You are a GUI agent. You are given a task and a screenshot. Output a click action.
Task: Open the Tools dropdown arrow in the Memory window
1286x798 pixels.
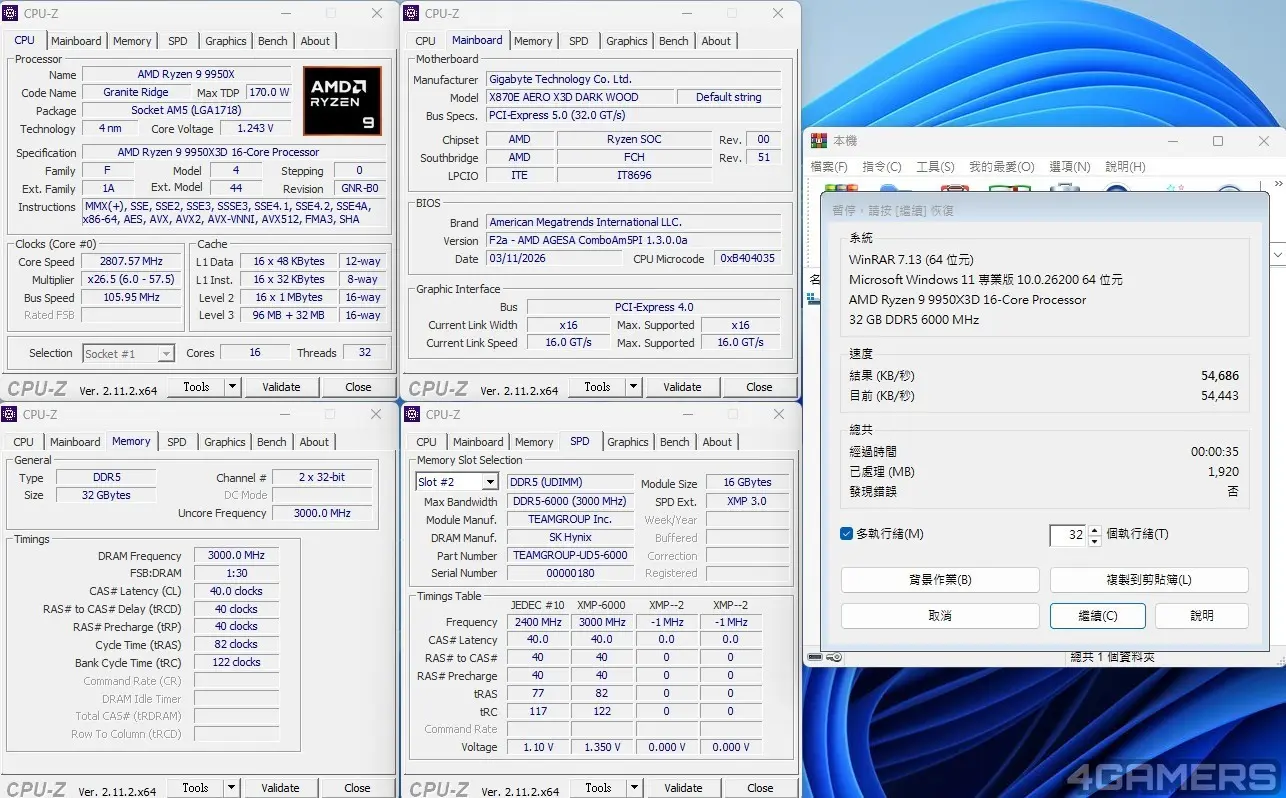coord(232,788)
